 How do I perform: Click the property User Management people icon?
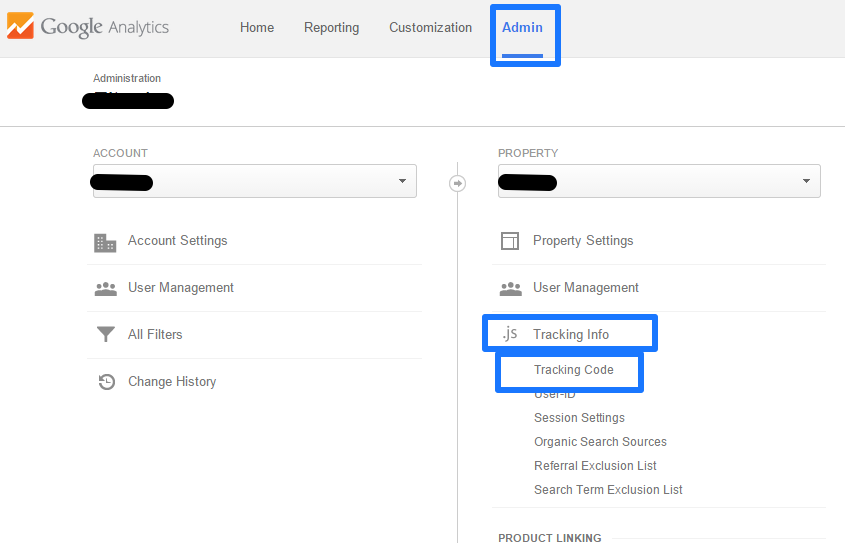tap(510, 289)
